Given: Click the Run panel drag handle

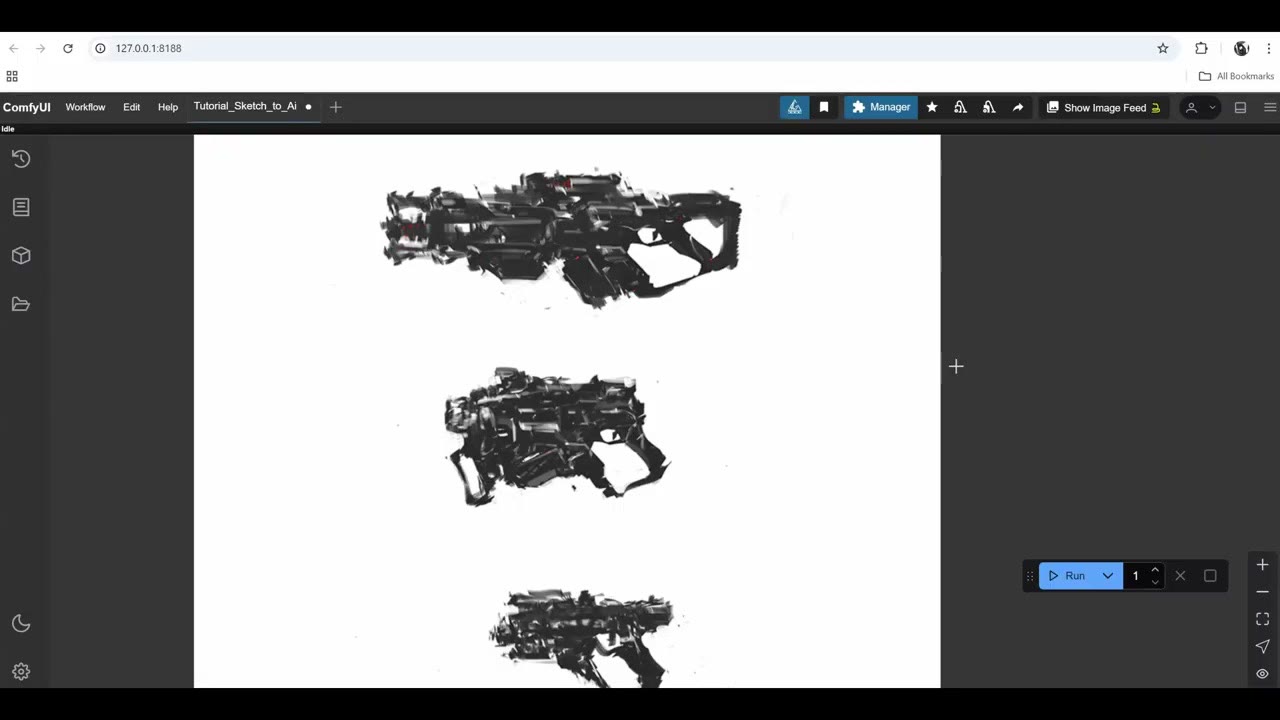Looking at the screenshot, I should tap(1030, 576).
